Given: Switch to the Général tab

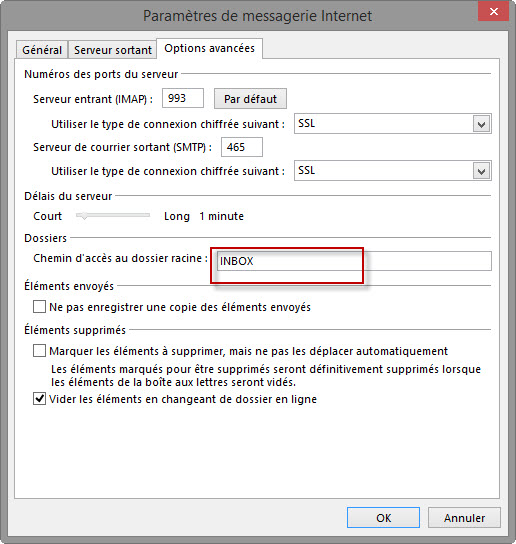Looking at the screenshot, I should [42, 50].
